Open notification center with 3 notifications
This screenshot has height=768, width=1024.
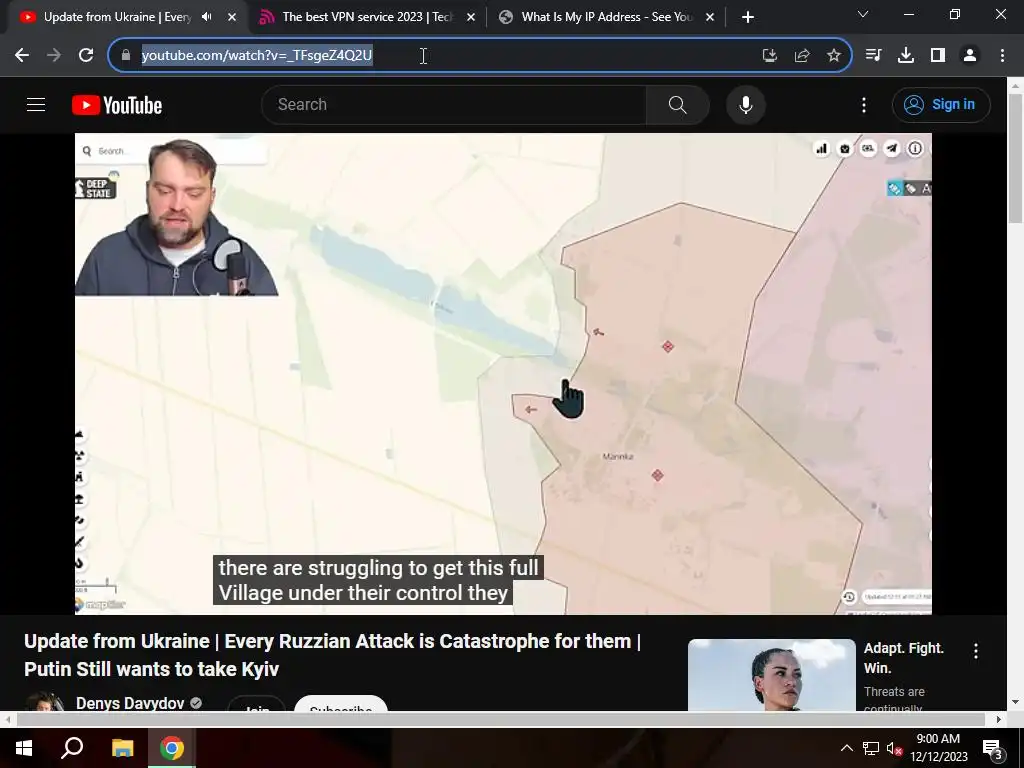click(x=993, y=748)
